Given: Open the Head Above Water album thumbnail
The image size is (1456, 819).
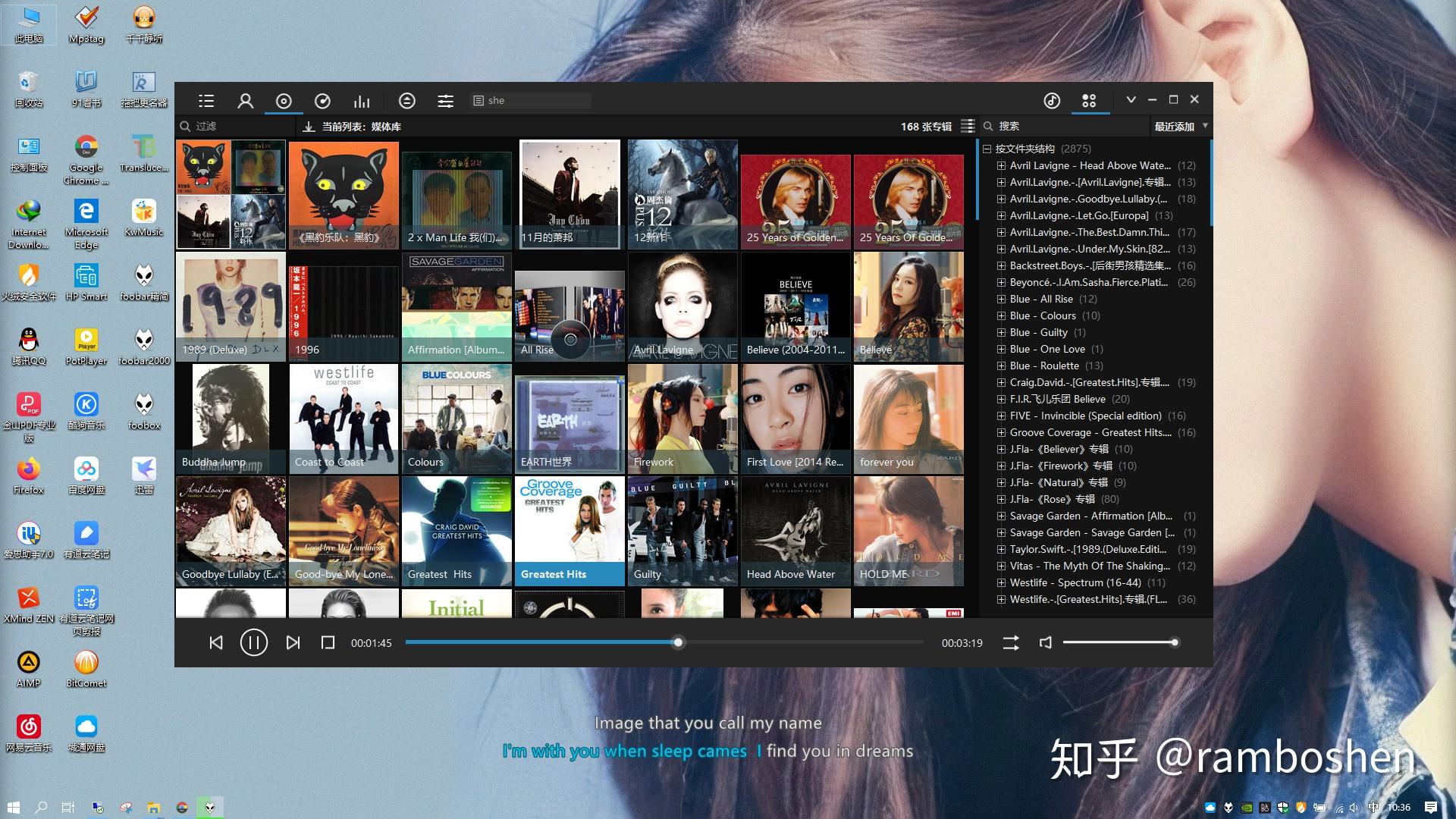Looking at the screenshot, I should pyautogui.click(x=795, y=531).
